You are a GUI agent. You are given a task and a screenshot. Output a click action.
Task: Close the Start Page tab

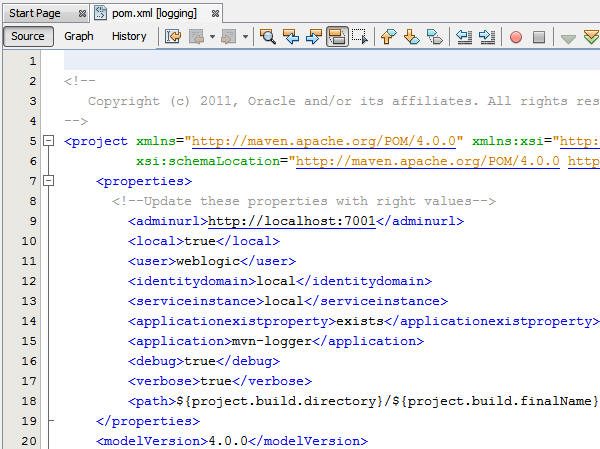click(x=82, y=14)
